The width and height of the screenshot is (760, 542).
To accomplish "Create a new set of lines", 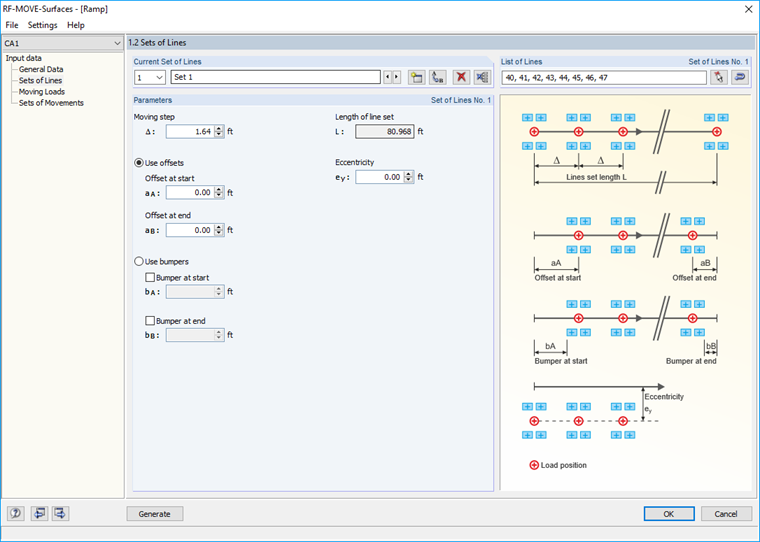I will (416, 77).
